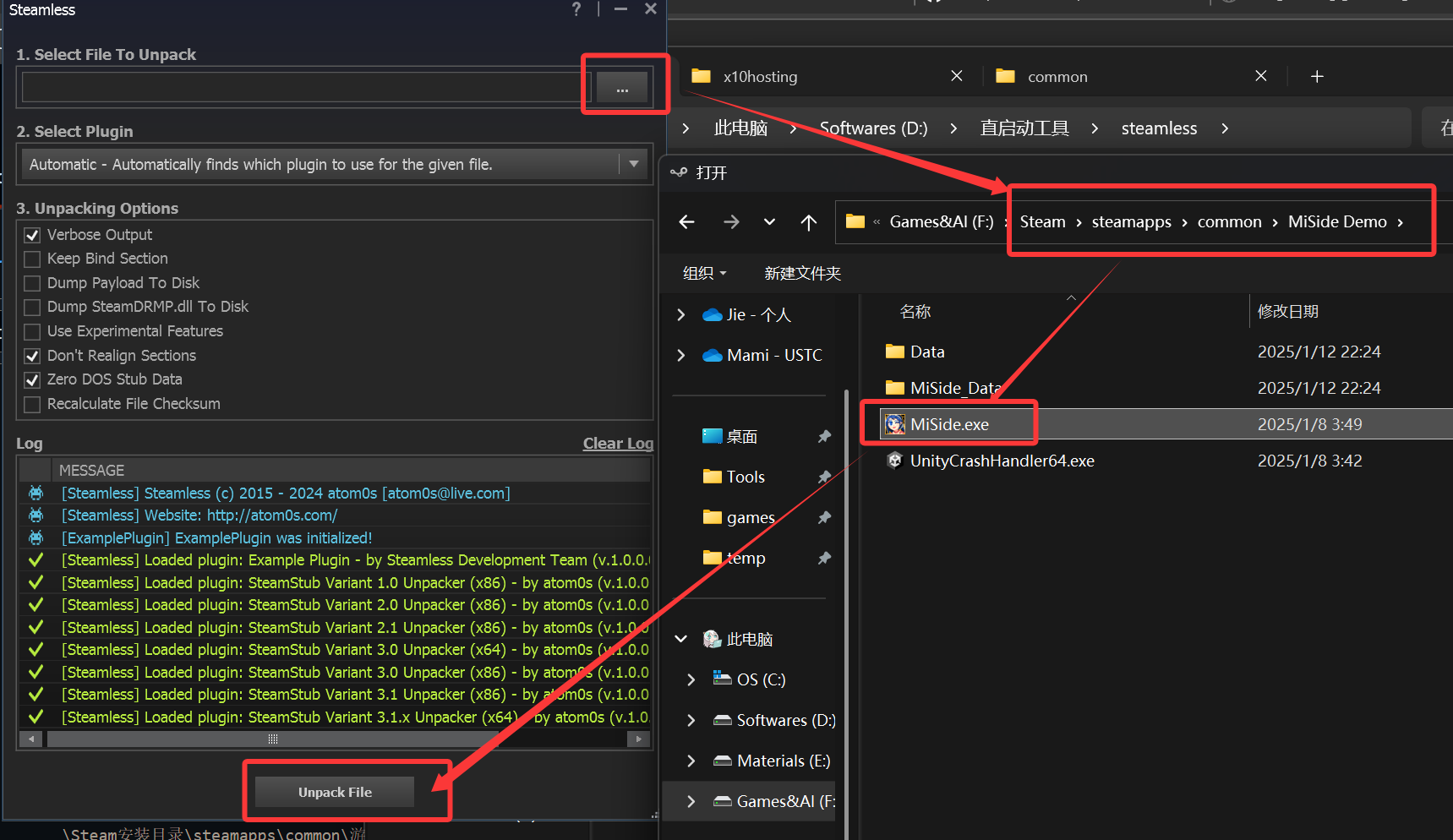Click the log horizontal scrollbar left arrow
Image resolution: width=1453 pixels, height=840 pixels.
click(31, 739)
